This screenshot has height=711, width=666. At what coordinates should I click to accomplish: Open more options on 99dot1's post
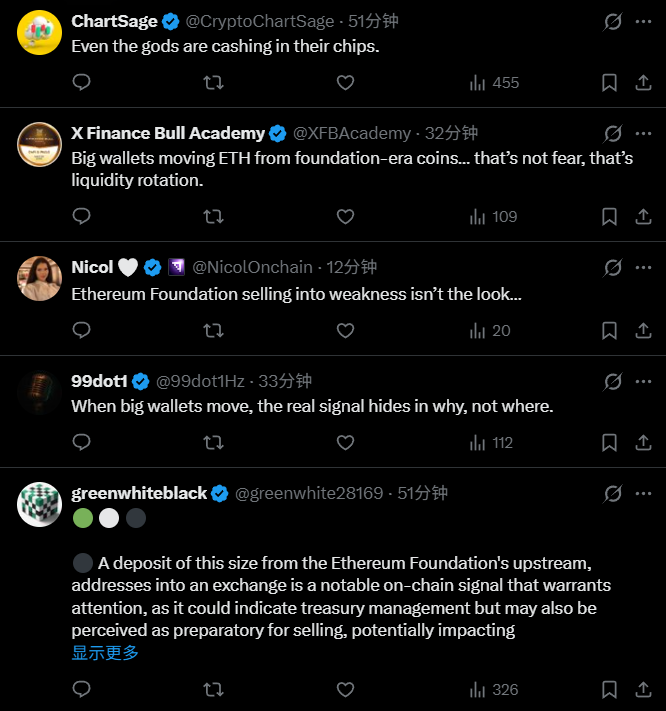coord(643,381)
